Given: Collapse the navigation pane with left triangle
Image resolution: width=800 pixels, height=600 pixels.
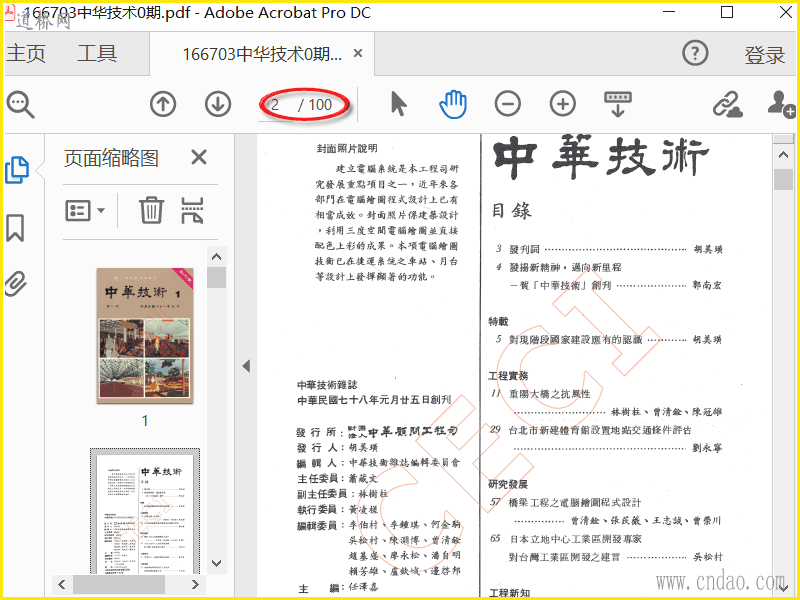Looking at the screenshot, I should (246, 366).
